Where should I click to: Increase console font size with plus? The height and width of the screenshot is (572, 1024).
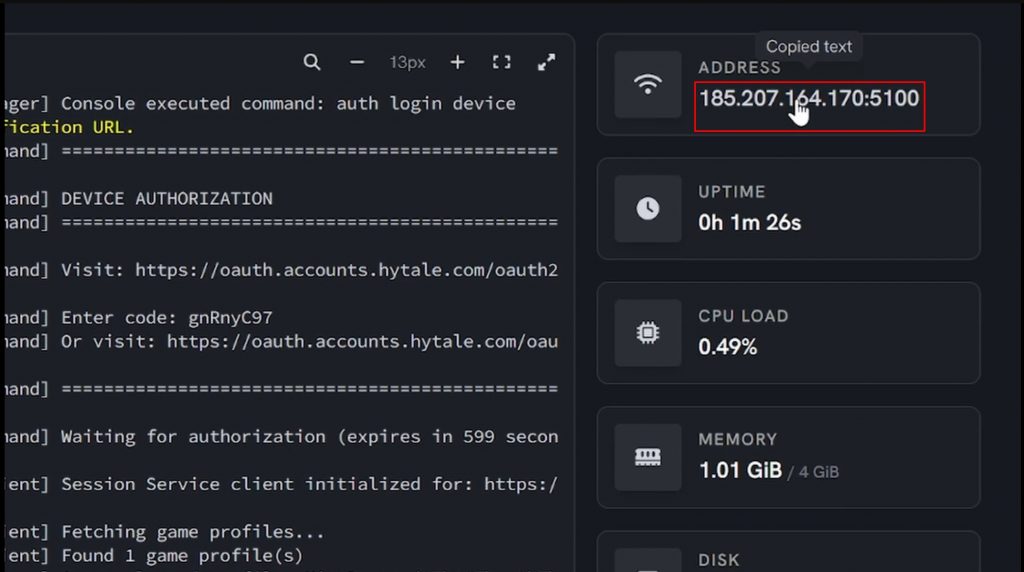(458, 62)
